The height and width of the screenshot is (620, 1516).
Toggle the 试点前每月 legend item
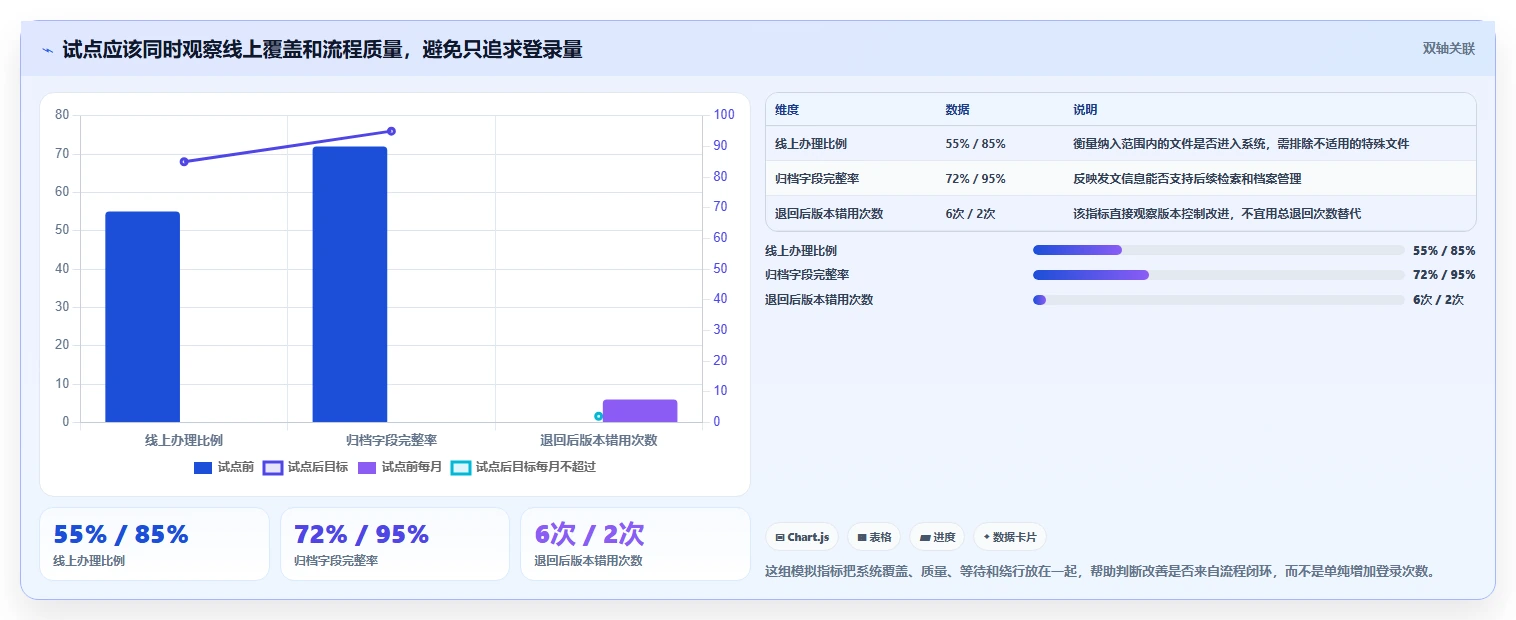pyautogui.click(x=400, y=467)
